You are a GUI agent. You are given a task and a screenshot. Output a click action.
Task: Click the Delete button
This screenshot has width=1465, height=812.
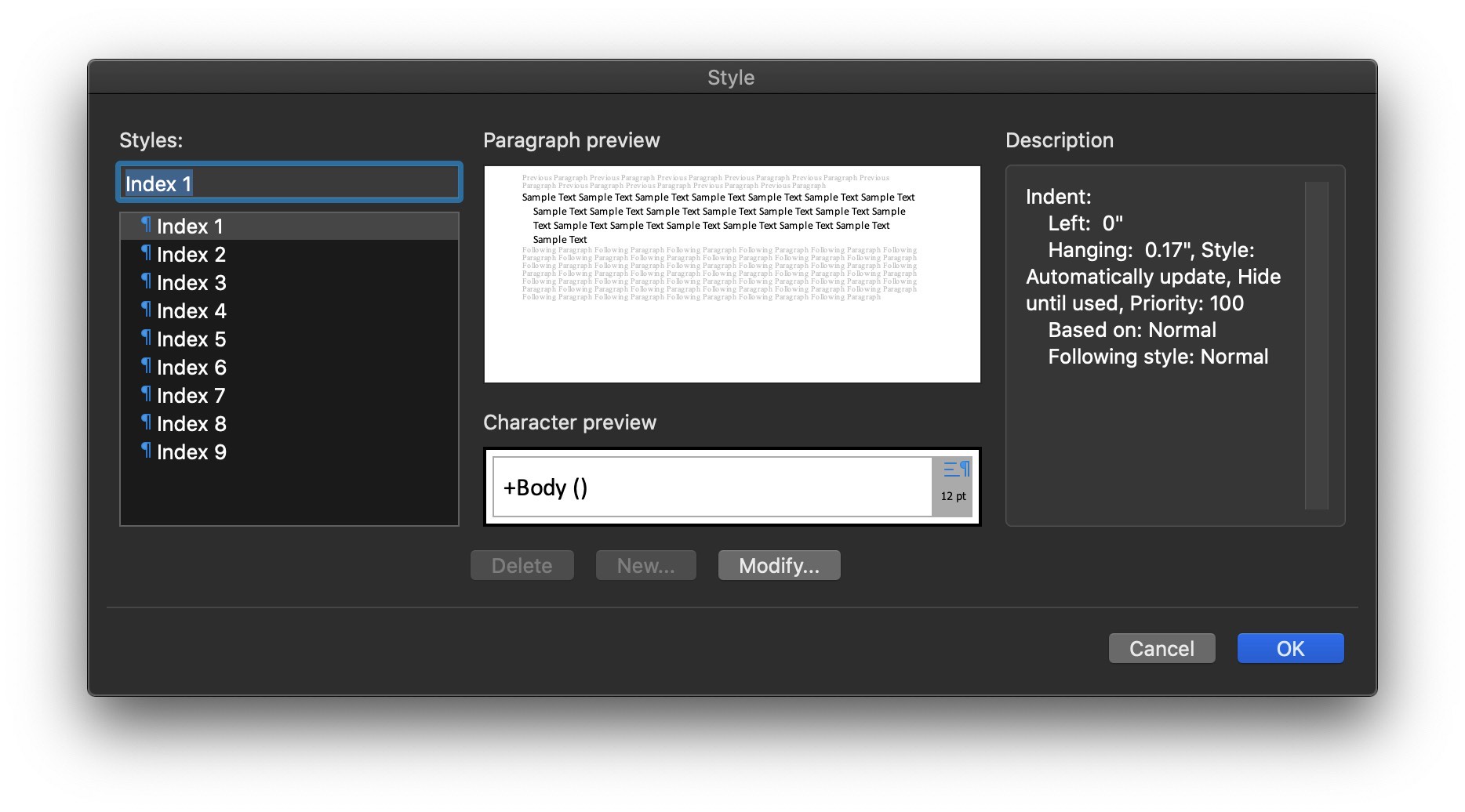coord(522,564)
